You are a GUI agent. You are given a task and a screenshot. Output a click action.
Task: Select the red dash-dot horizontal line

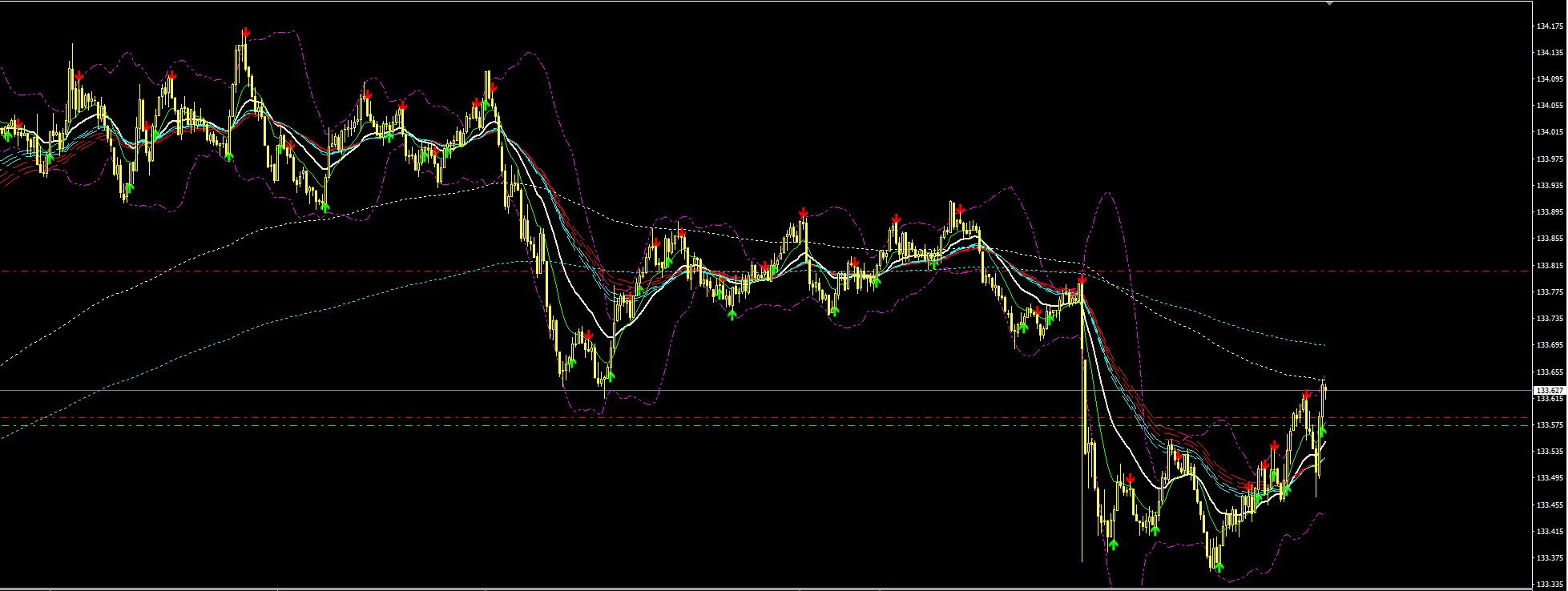coord(764,271)
